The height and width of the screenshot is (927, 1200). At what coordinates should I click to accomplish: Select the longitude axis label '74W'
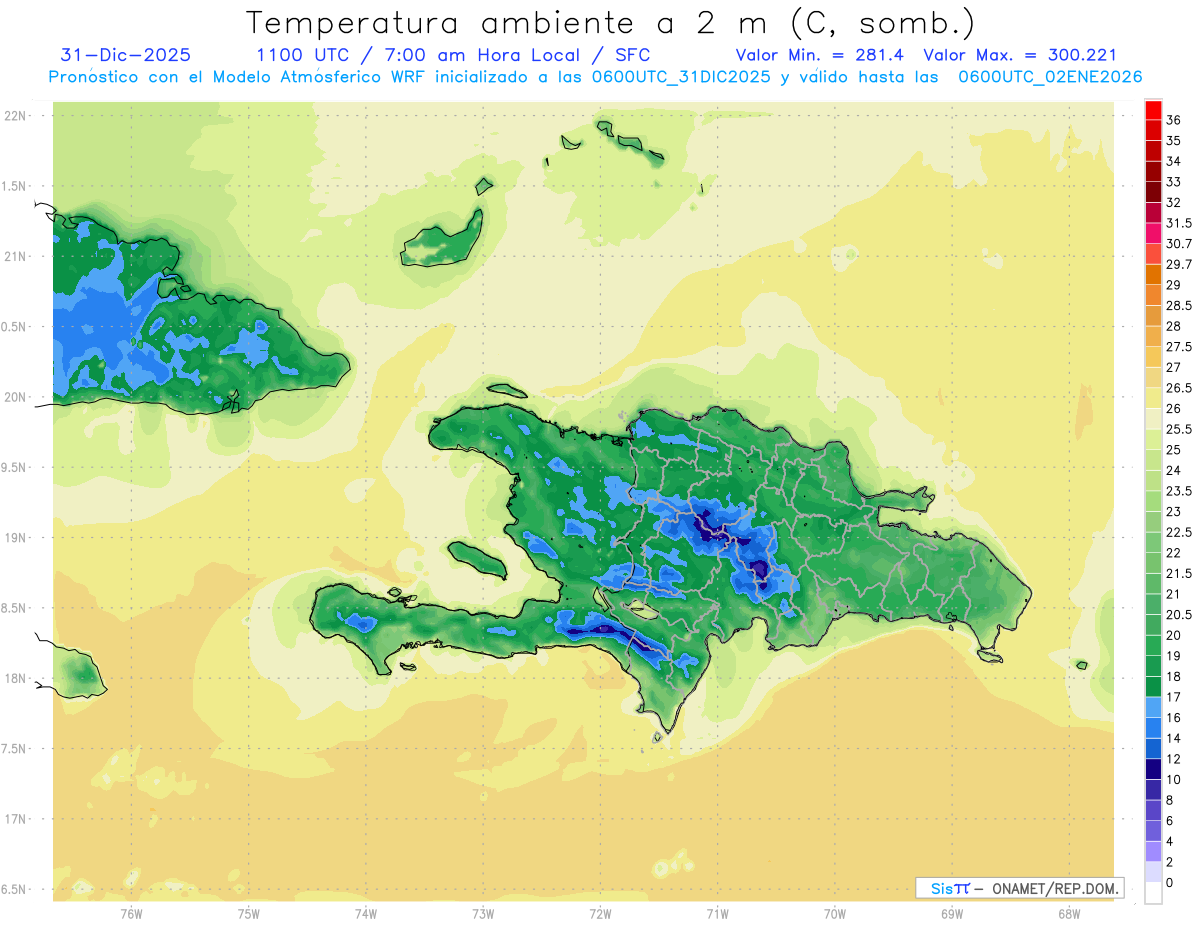[x=366, y=914]
